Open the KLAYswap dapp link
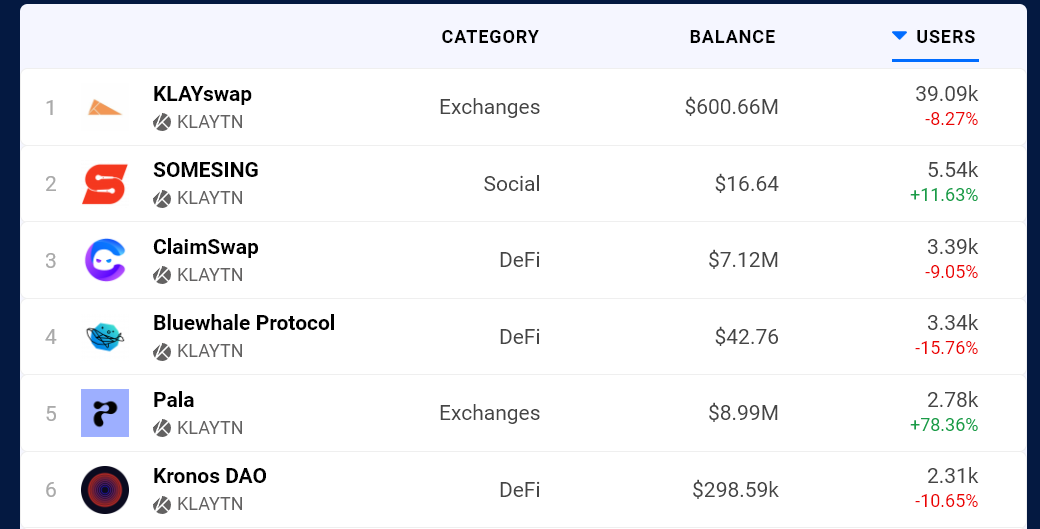This screenshot has height=529, width=1040. [x=202, y=94]
